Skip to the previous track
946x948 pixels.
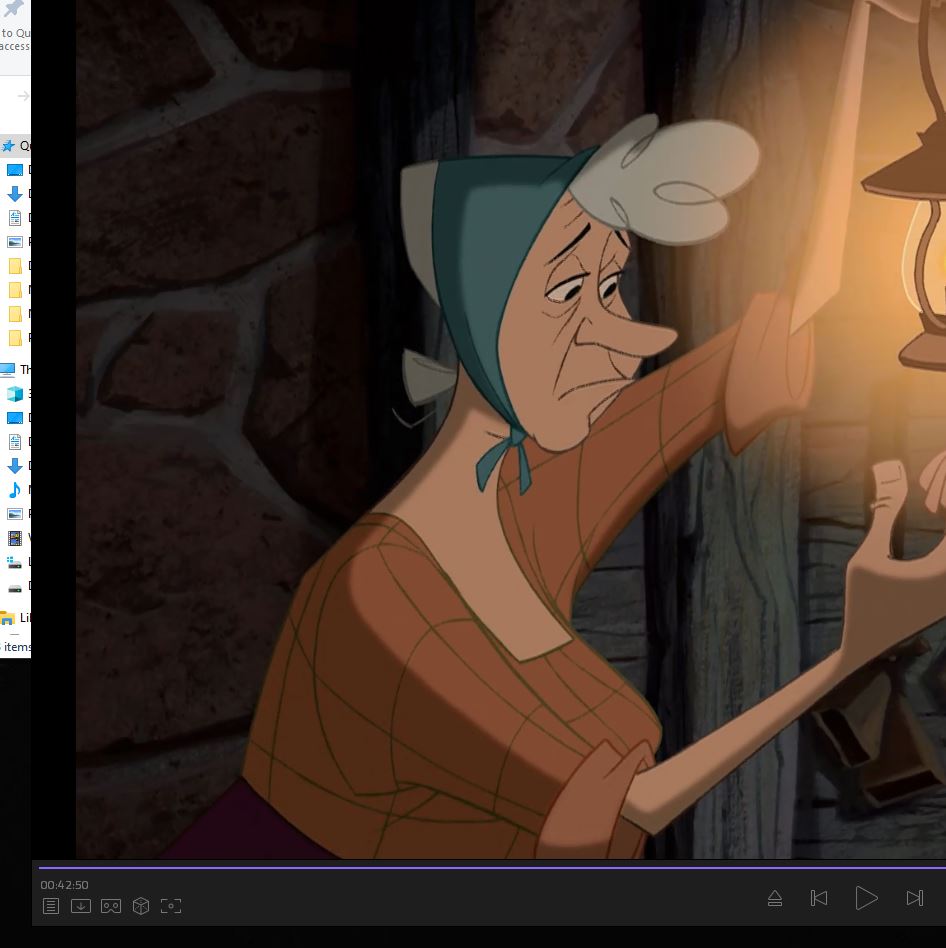coord(819,898)
